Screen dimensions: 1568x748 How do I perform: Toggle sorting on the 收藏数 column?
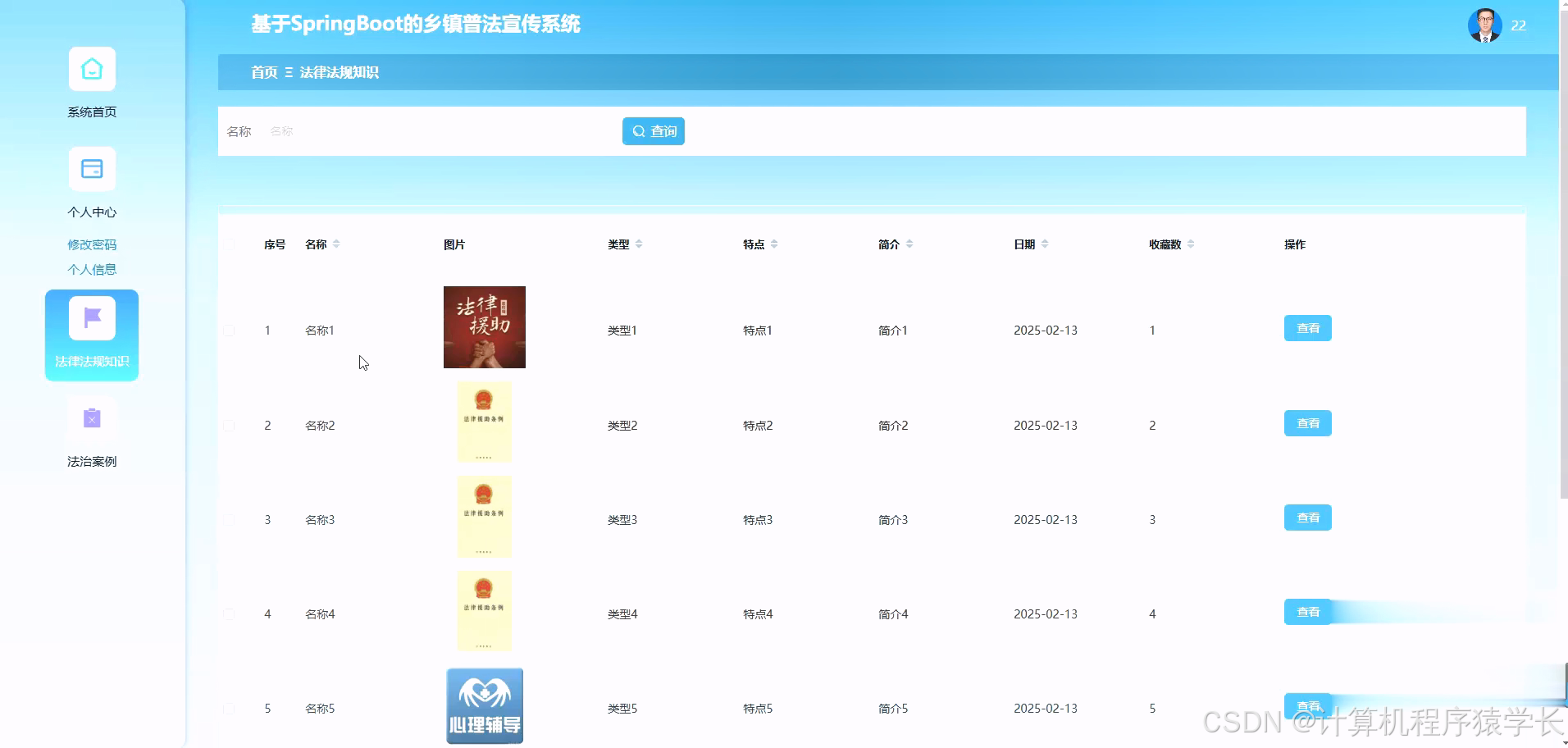1192,243
